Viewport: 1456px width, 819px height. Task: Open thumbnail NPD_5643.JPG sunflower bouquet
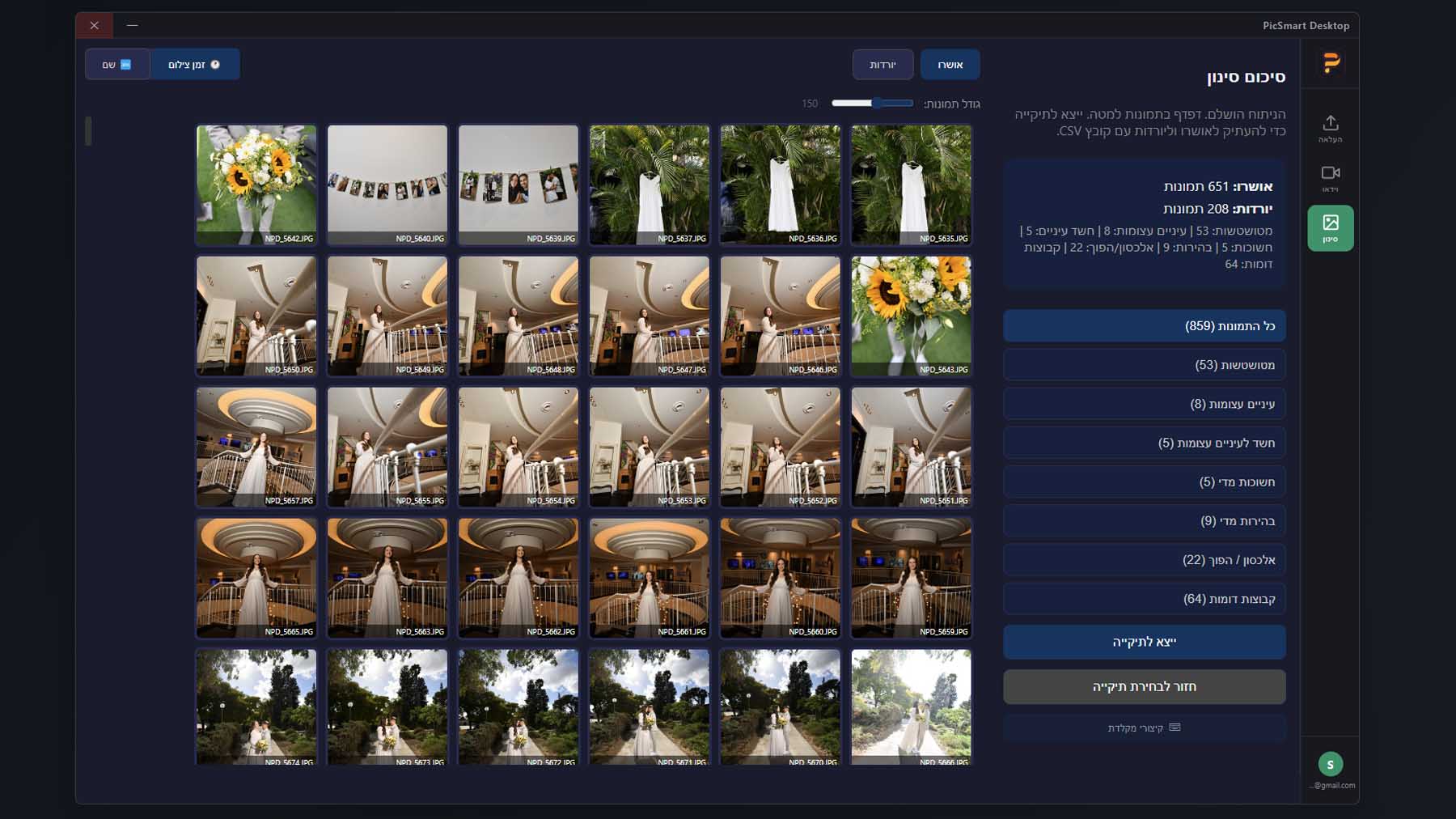[911, 316]
